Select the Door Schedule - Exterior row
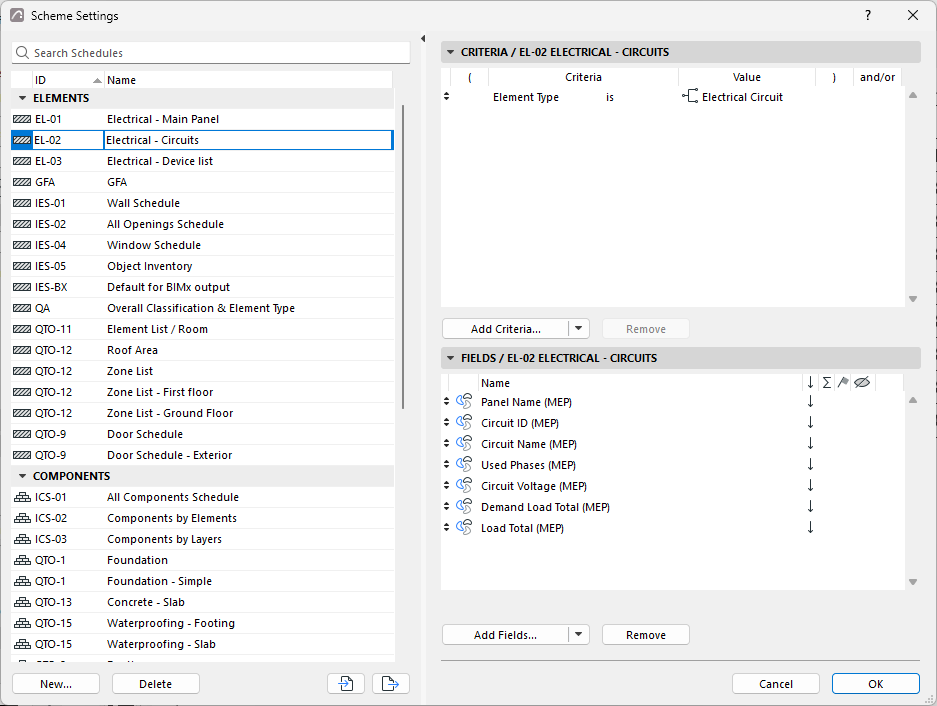The image size is (937, 706). tap(203, 455)
